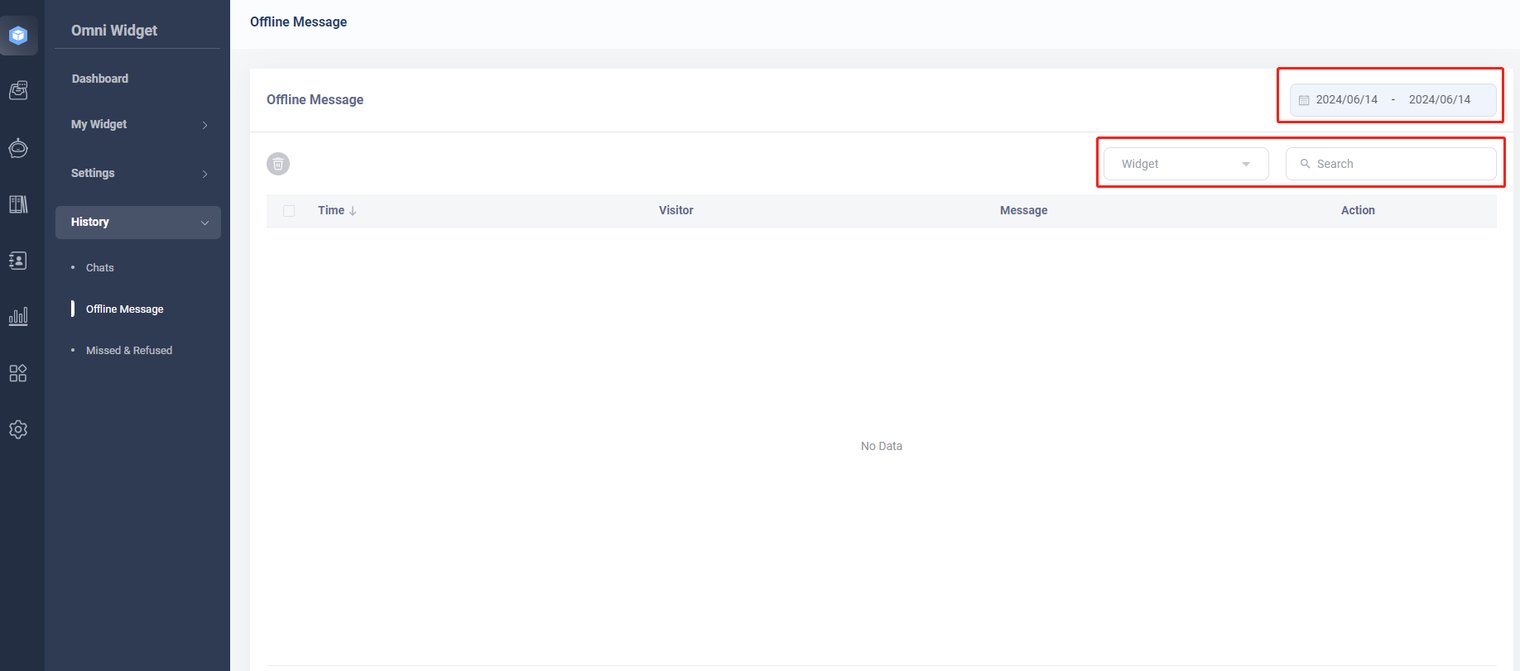
Task: Expand the My Widget menu
Action: [138, 125]
